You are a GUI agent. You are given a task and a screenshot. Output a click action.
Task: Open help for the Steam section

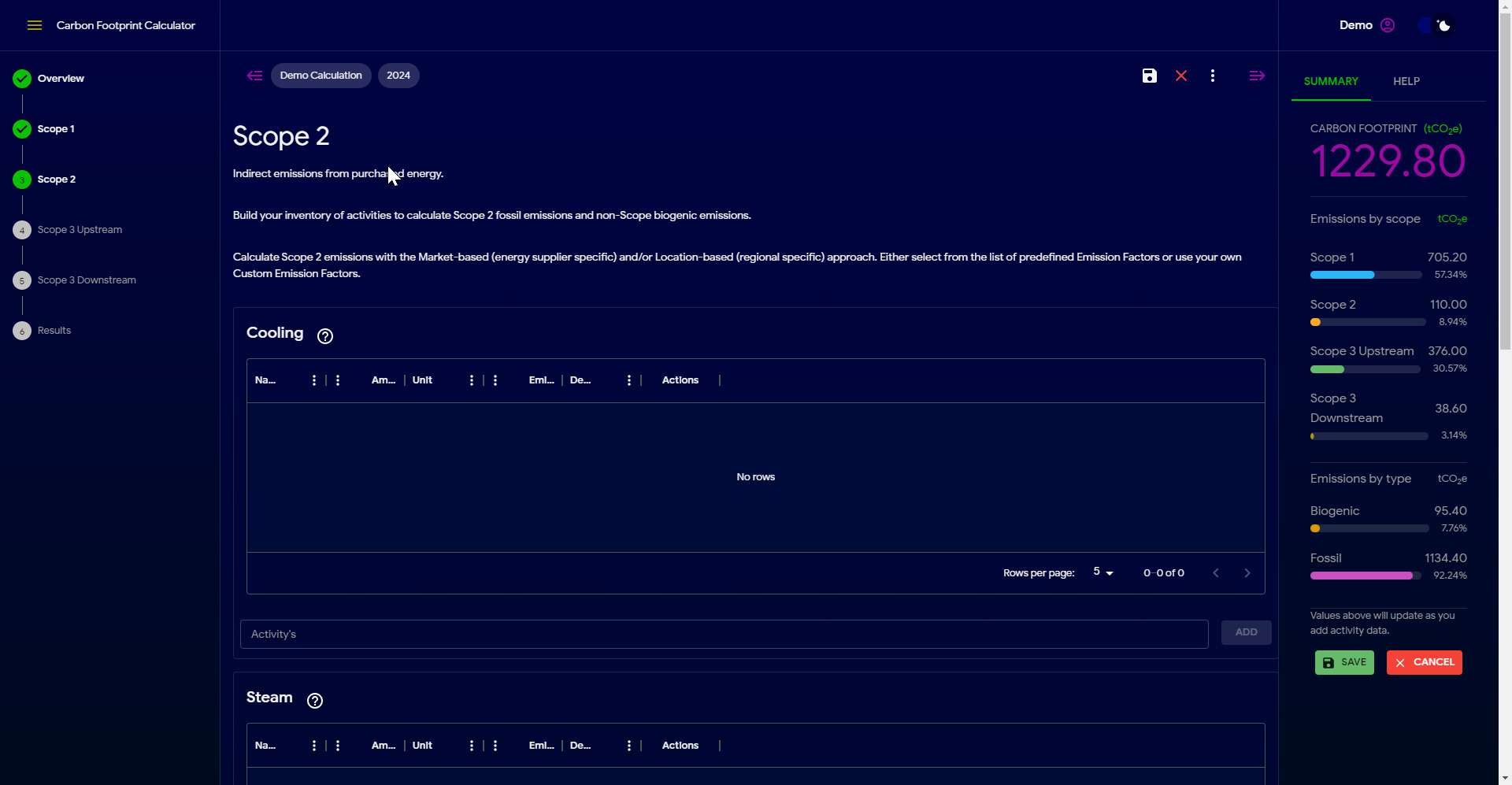[x=315, y=701]
